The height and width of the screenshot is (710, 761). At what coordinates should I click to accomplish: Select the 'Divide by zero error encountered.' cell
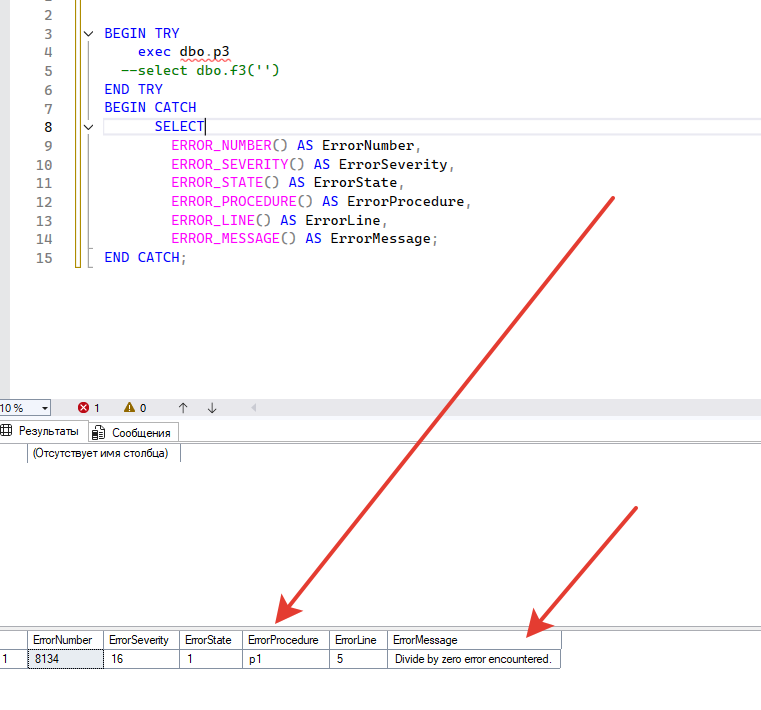point(473,659)
